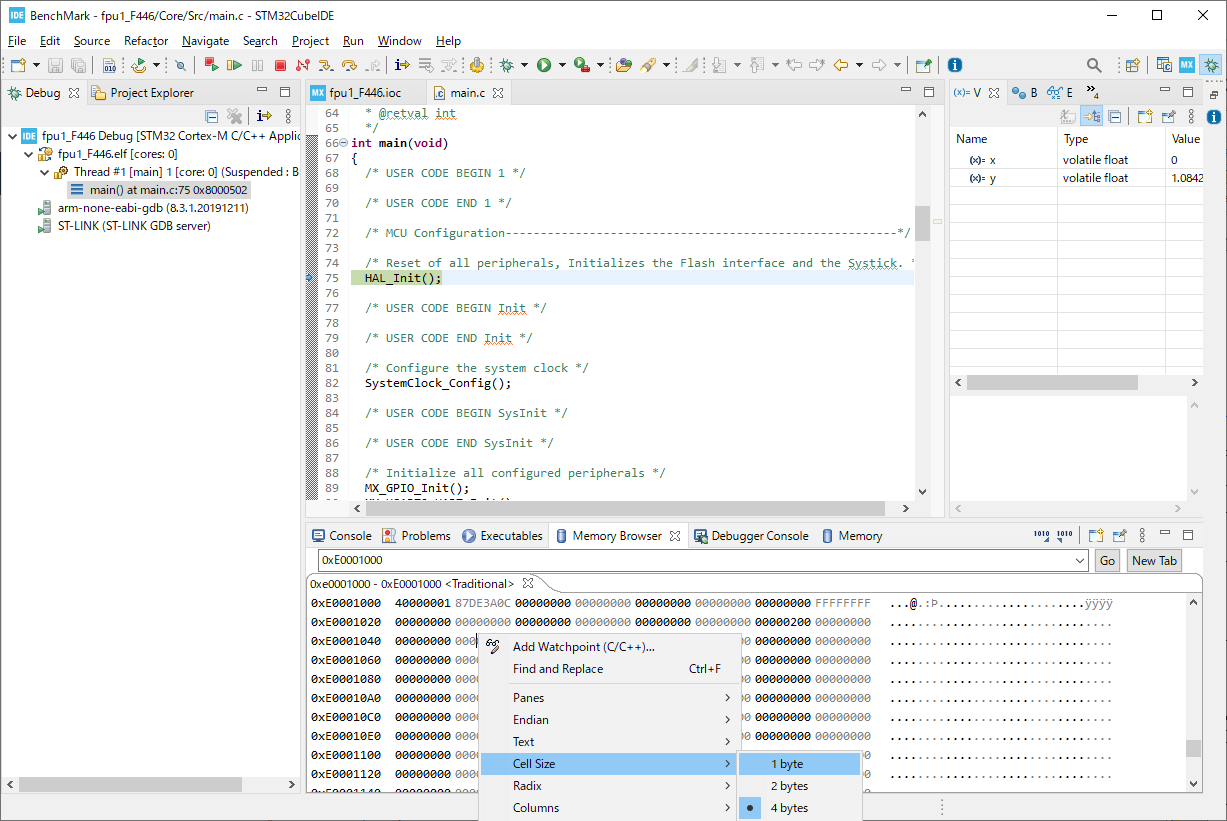Viewport: 1227px width, 821px height.
Task: Click the Open Perspective icon
Action: coord(1132,65)
